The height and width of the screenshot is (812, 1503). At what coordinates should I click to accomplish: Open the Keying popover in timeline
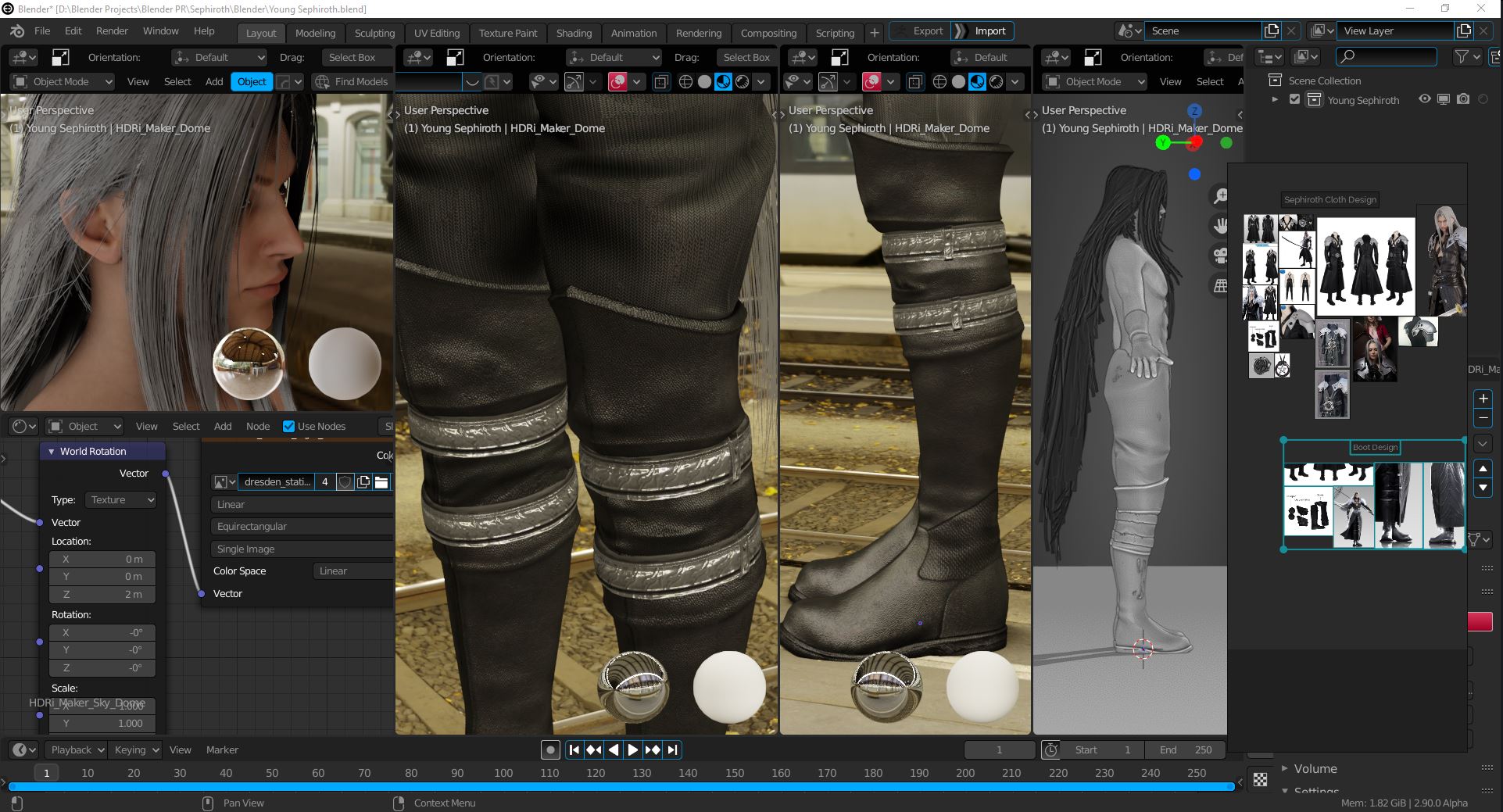(x=134, y=749)
